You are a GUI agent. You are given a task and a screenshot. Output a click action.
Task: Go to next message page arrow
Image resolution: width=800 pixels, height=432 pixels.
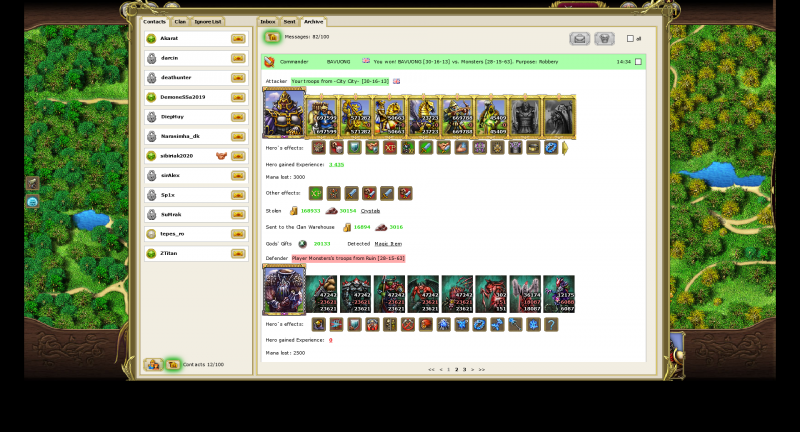[x=473, y=370]
